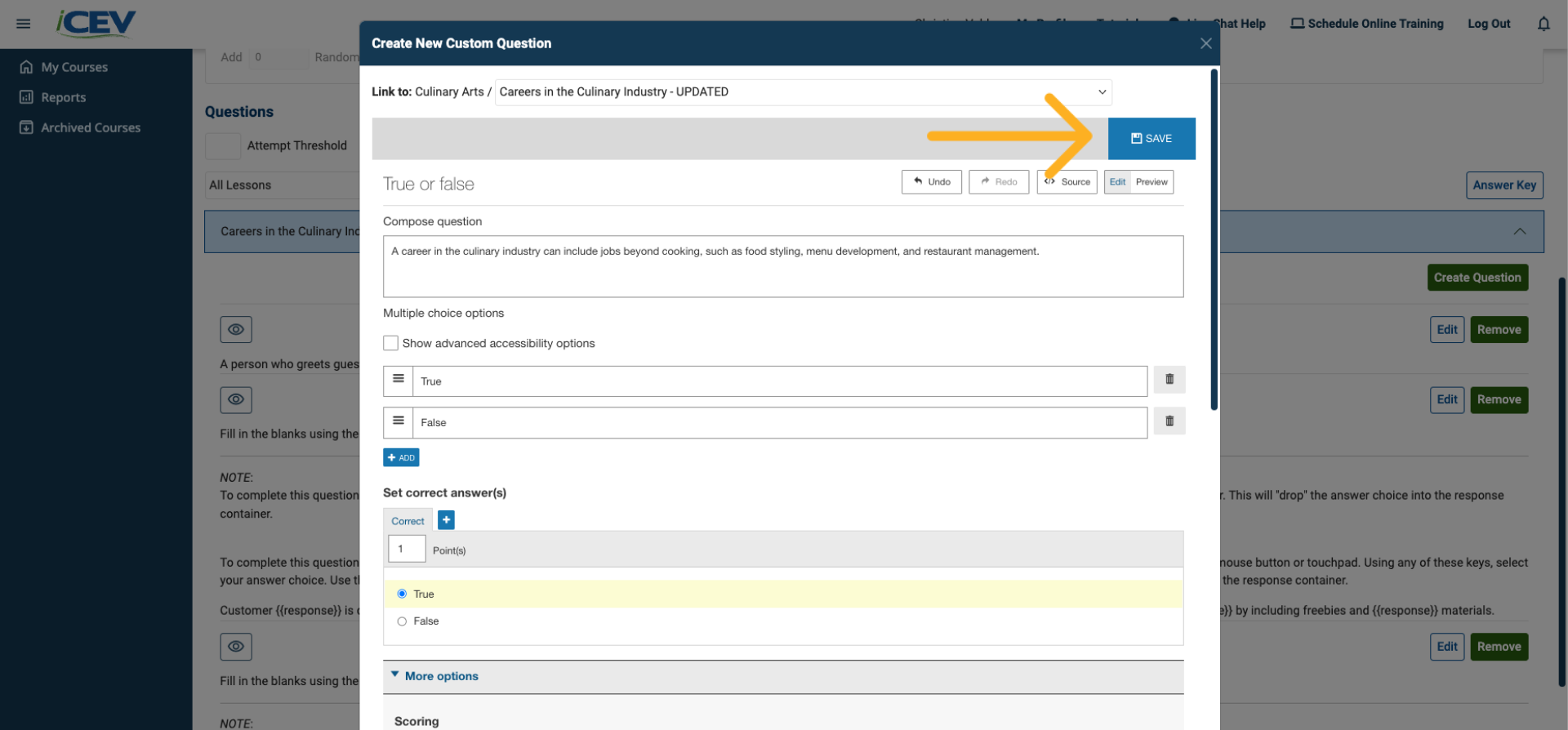
Task: Grab the drag handle for True option
Action: (399, 380)
